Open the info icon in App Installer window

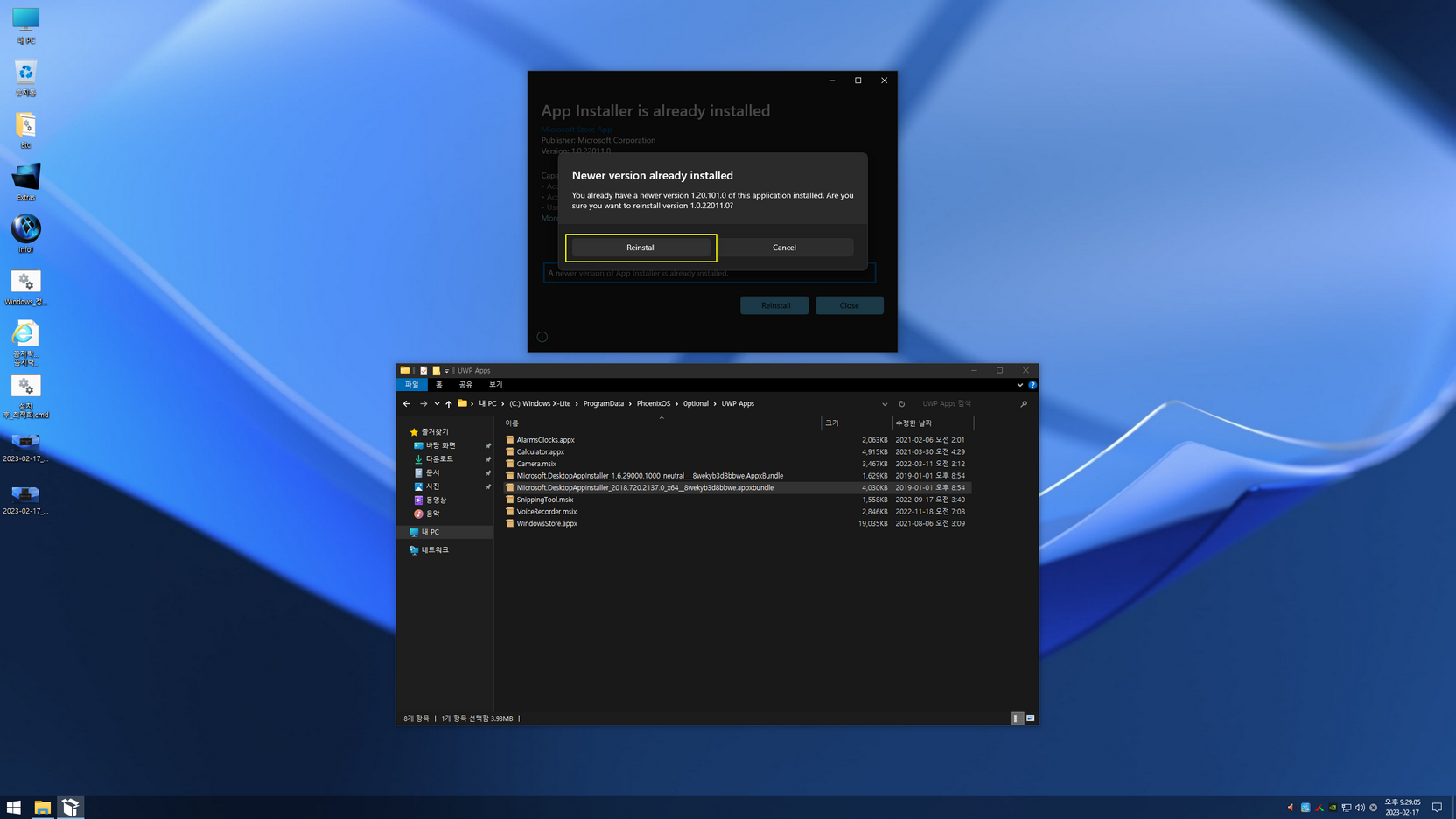tap(542, 337)
